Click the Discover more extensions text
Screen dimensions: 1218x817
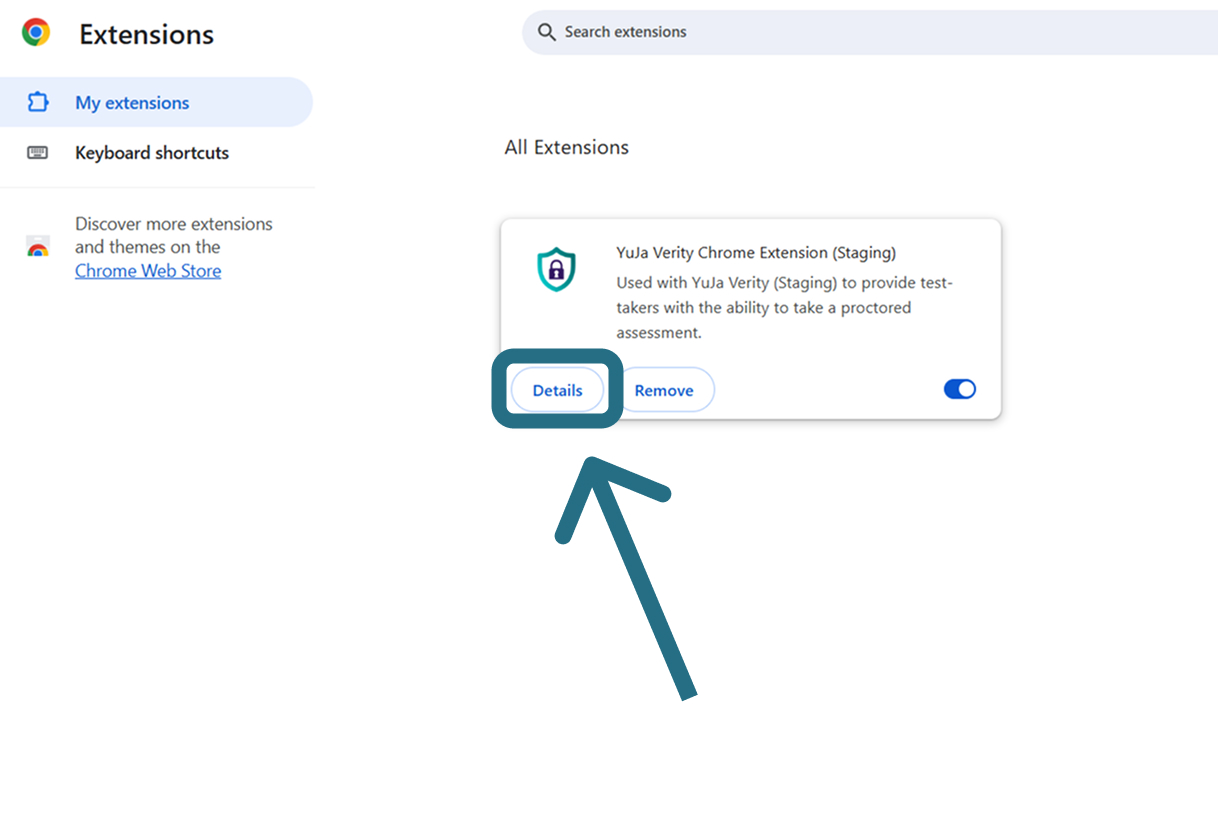(x=174, y=235)
